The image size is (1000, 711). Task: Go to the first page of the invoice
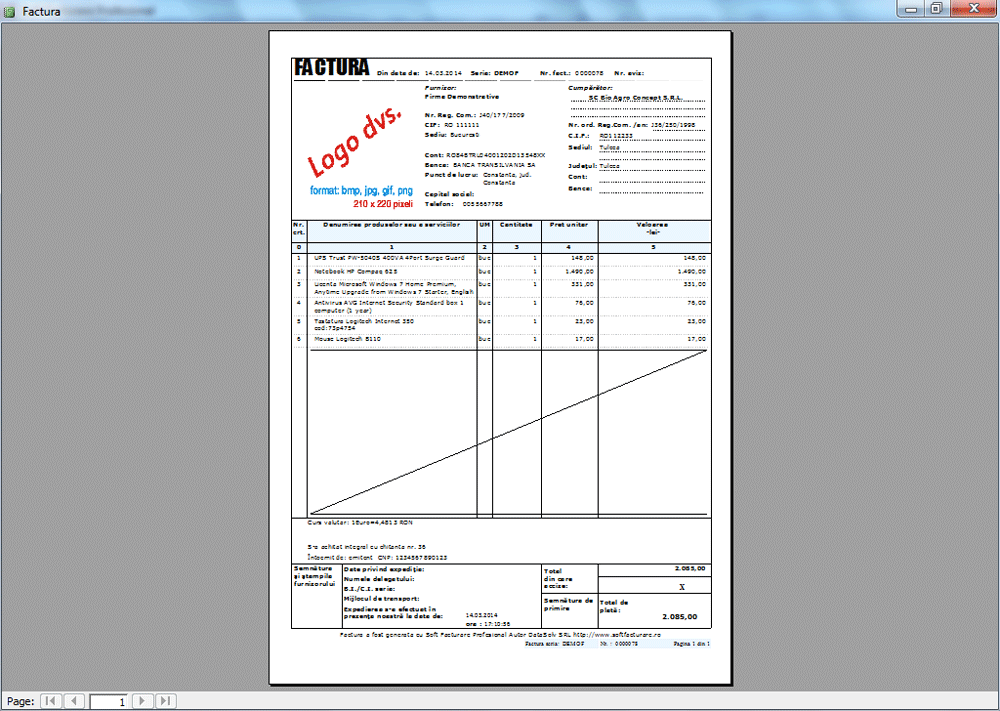coord(51,701)
